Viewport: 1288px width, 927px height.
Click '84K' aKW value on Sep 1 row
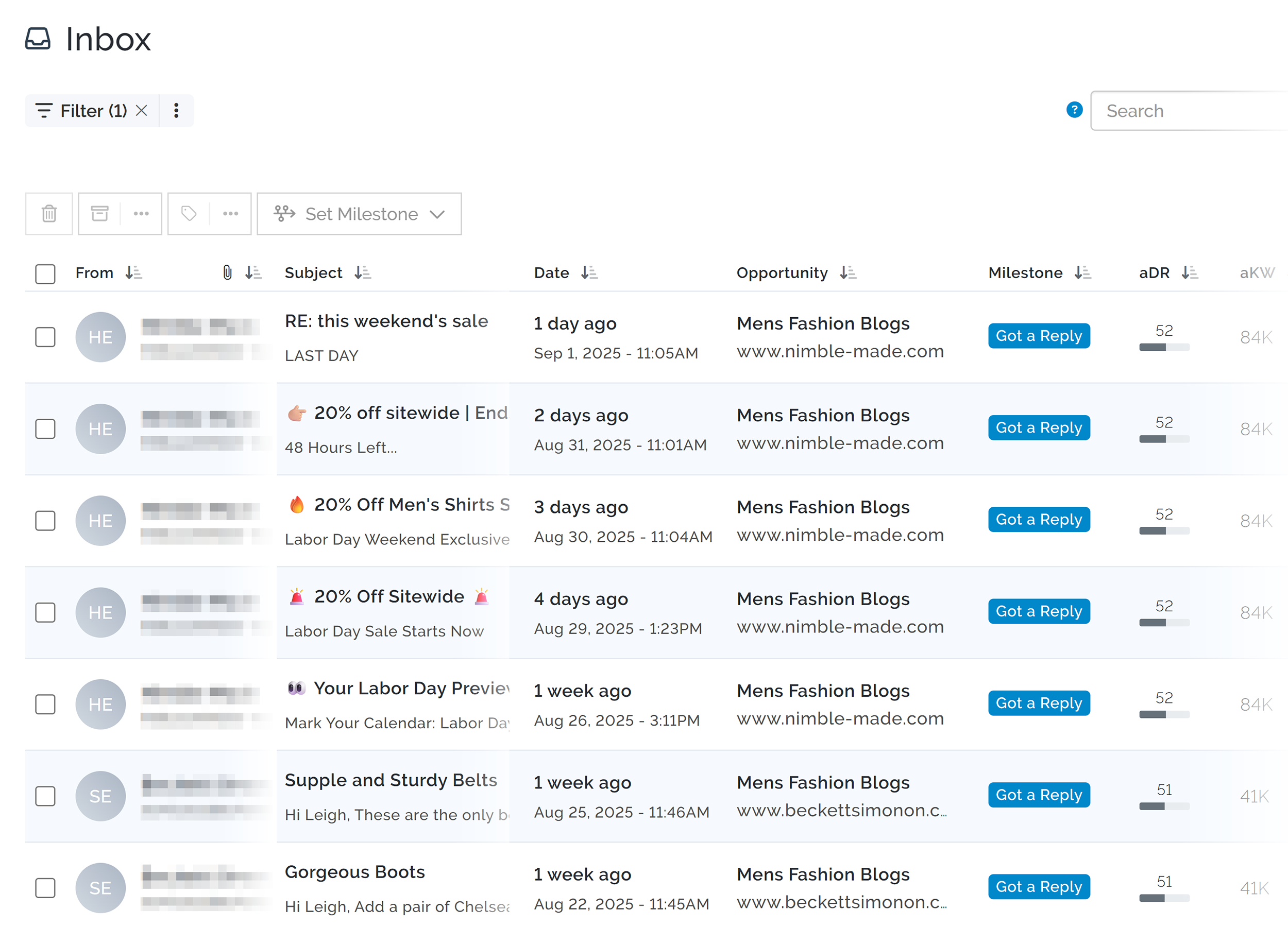click(x=1256, y=338)
